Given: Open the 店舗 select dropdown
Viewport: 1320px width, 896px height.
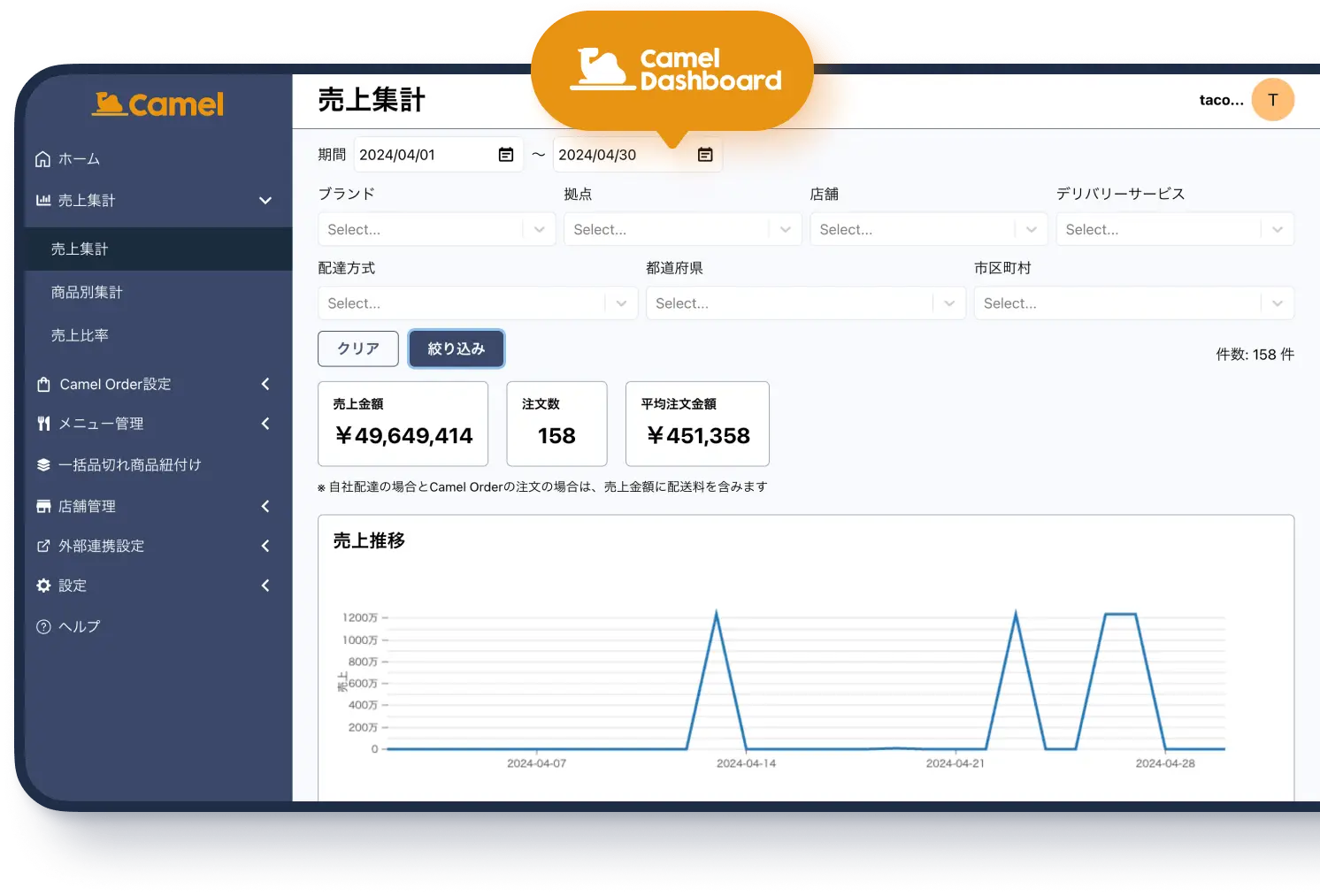Looking at the screenshot, I should point(929,229).
